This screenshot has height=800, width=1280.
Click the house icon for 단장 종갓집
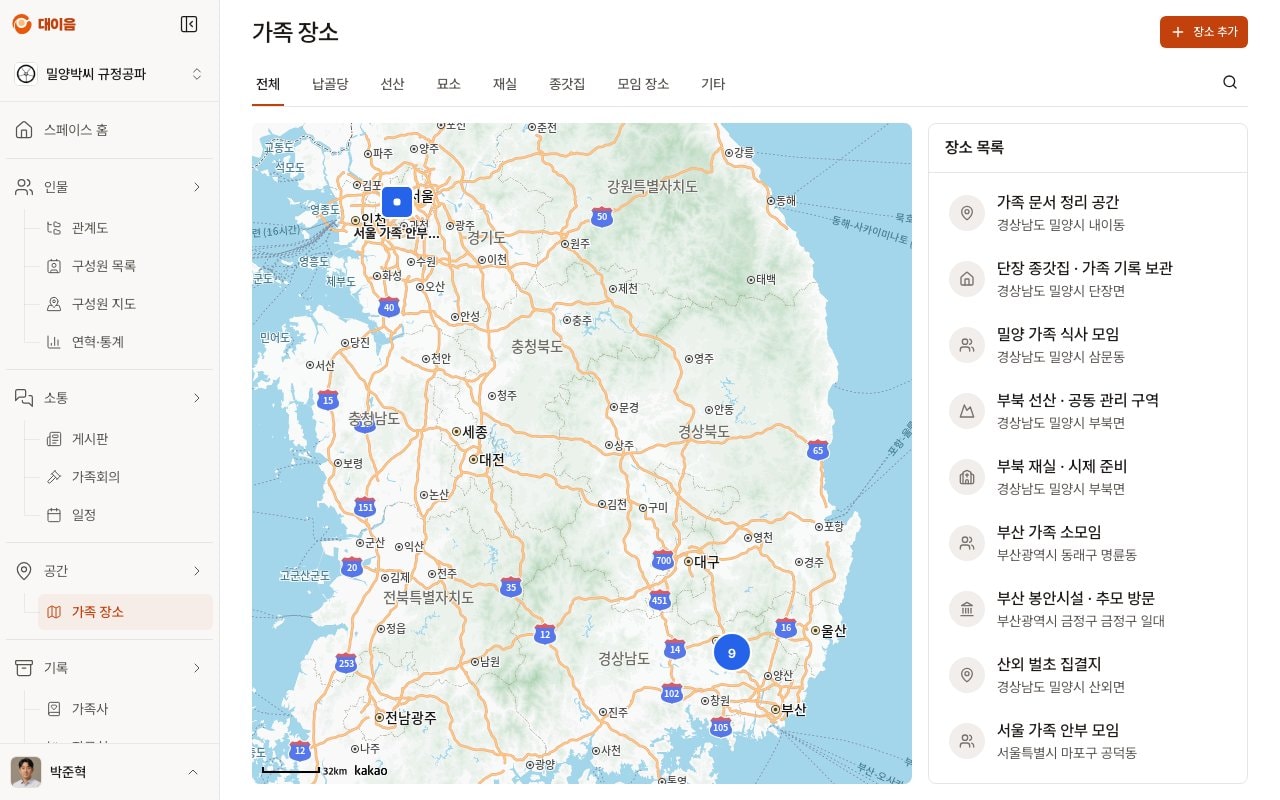tap(967, 279)
